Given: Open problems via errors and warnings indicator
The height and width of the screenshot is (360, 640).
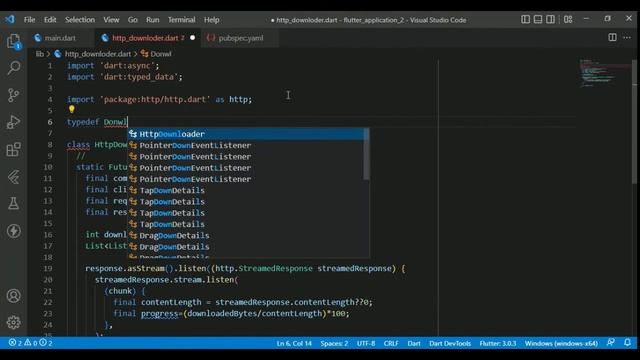Looking at the screenshot, I should 30,343.
